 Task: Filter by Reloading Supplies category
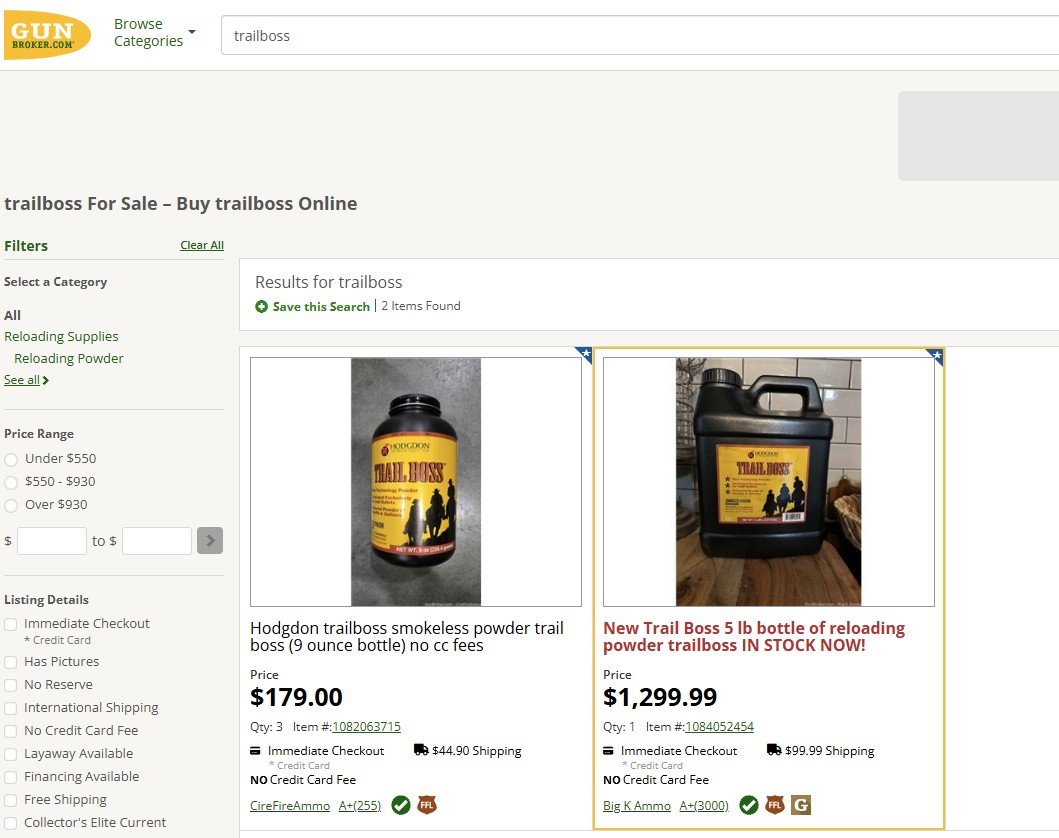click(x=61, y=336)
